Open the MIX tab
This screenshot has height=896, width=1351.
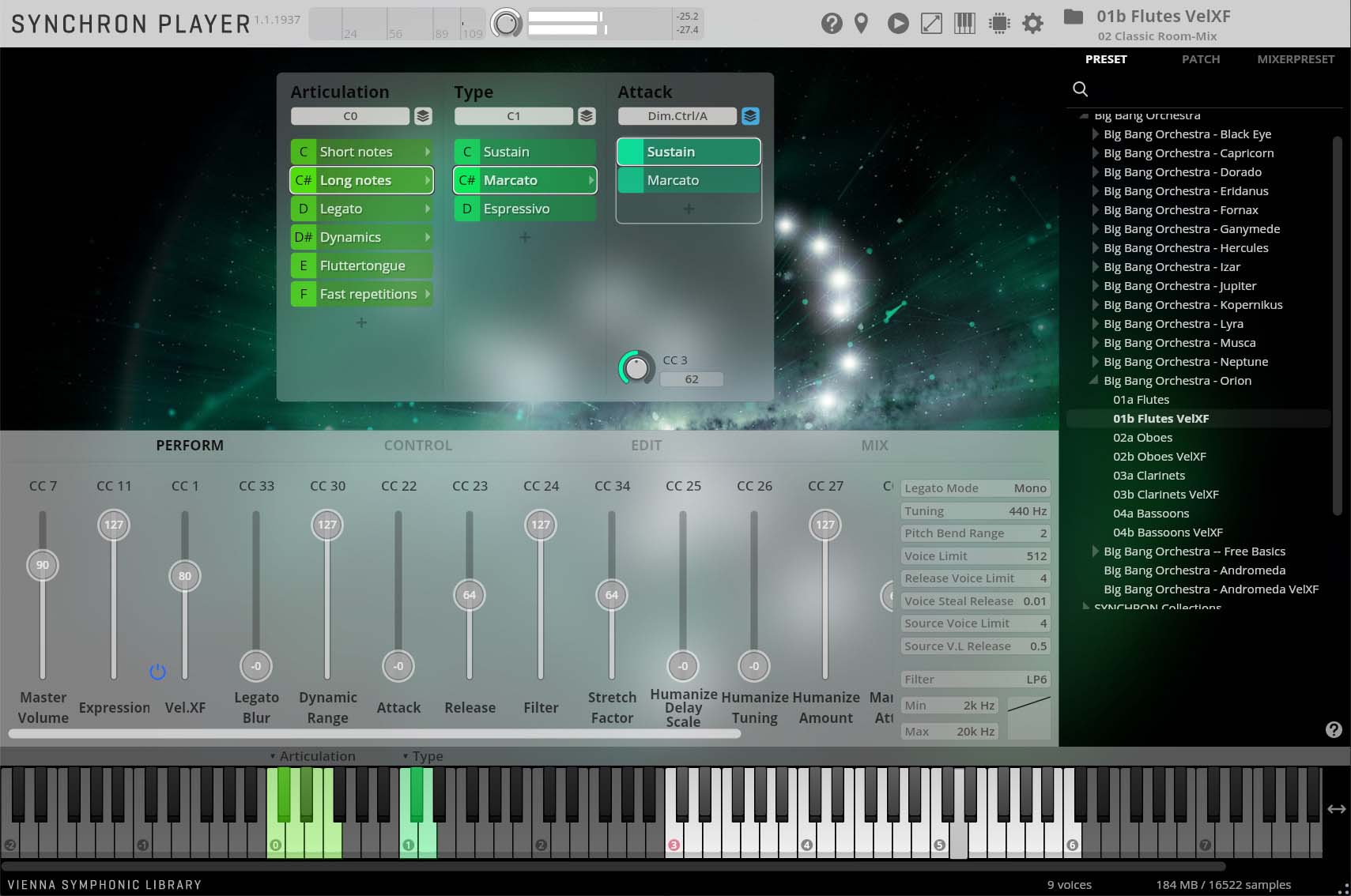tap(874, 446)
